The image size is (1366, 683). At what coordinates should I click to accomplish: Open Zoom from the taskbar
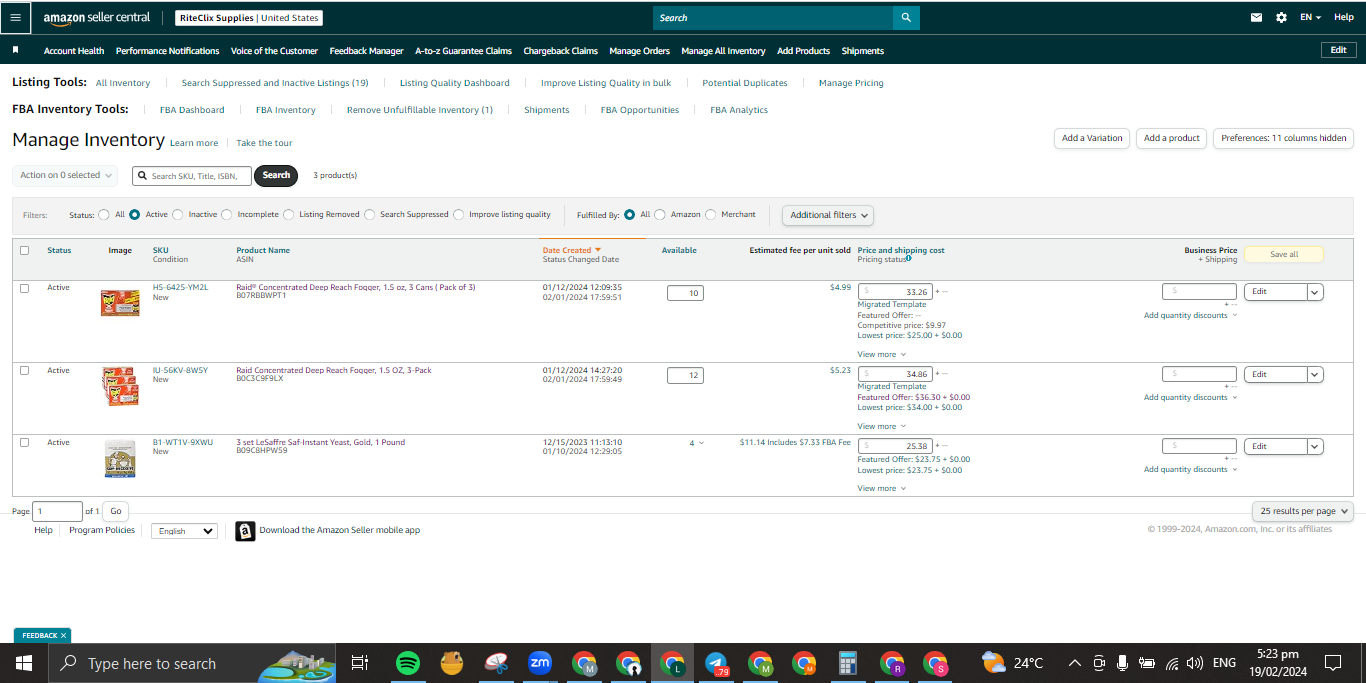[x=540, y=663]
